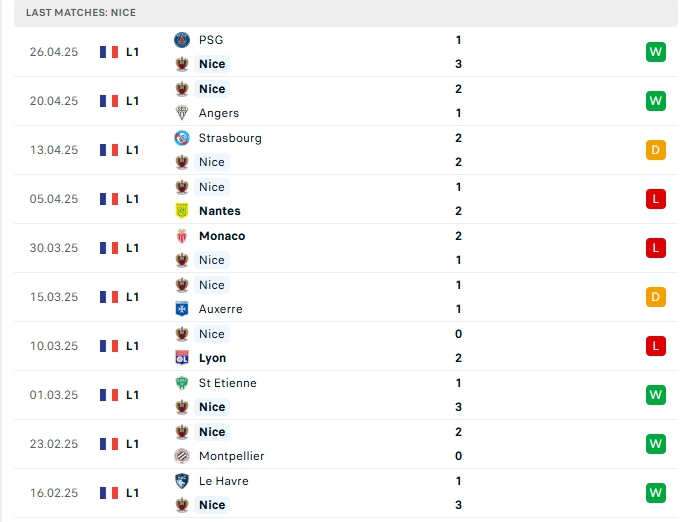Image resolution: width=685 pixels, height=522 pixels.
Task: Click the Strasbourg club logo
Action: (182, 138)
